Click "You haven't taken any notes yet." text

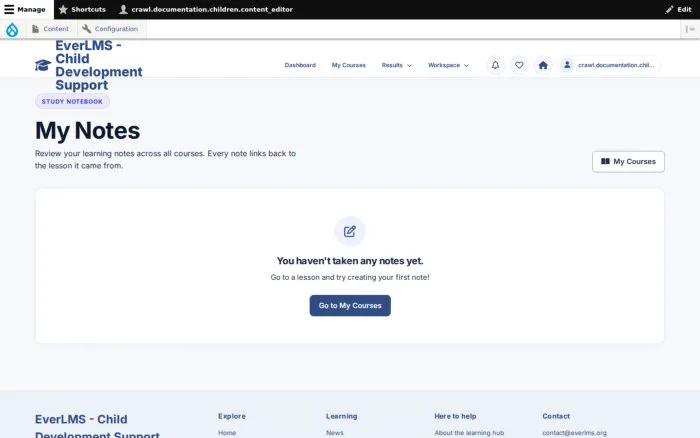350,261
